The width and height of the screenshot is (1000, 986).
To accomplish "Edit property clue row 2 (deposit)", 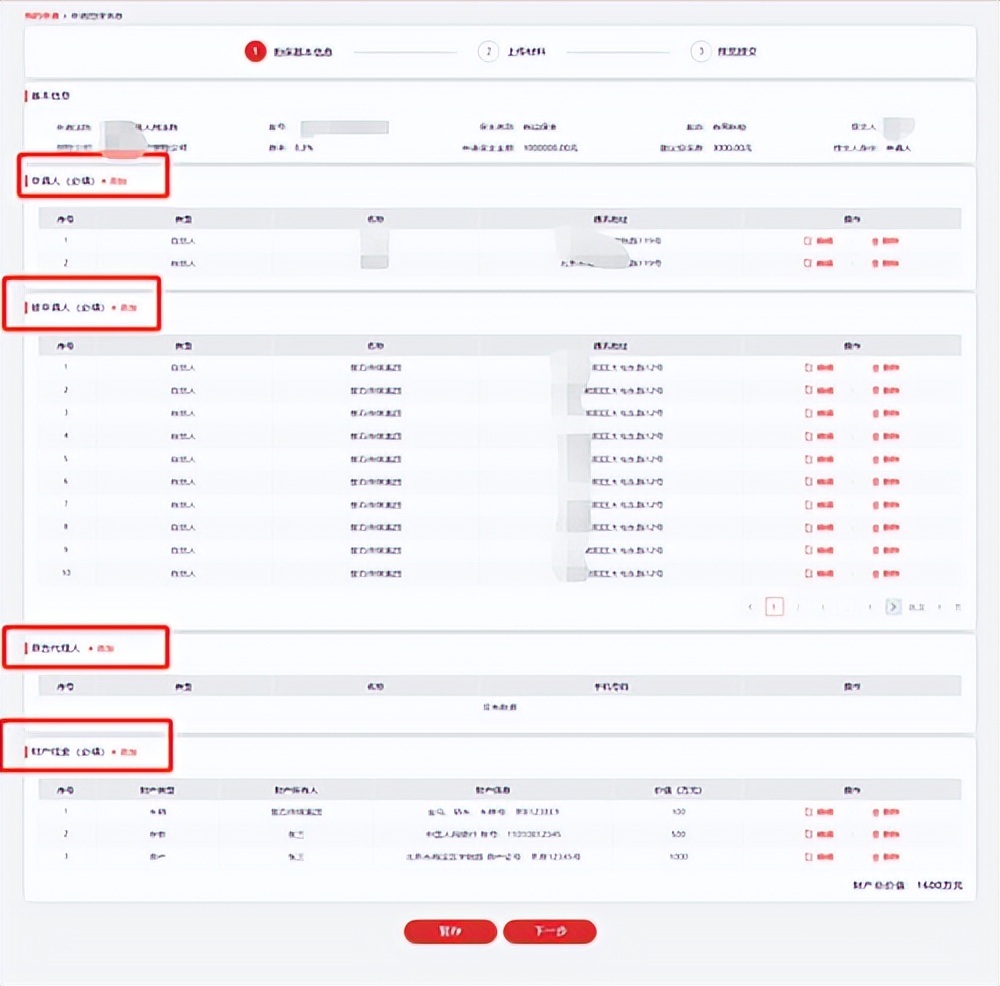I will click(x=818, y=834).
